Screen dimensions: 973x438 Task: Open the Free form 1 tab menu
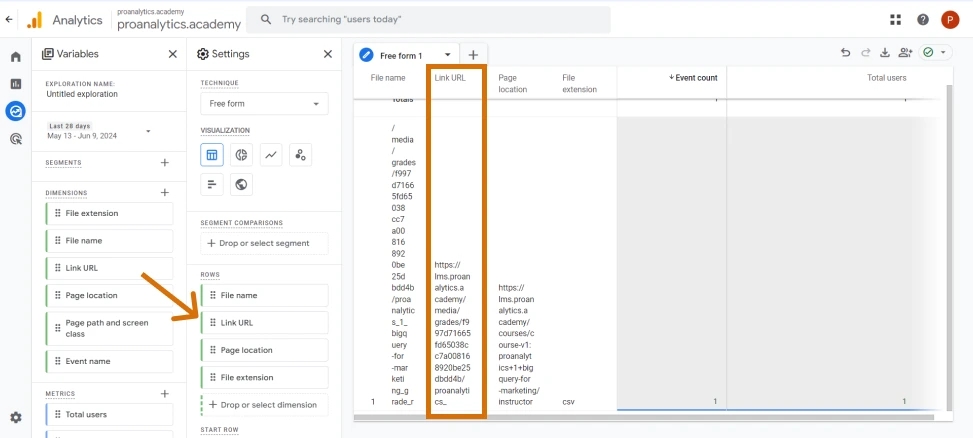pyautogui.click(x=447, y=55)
